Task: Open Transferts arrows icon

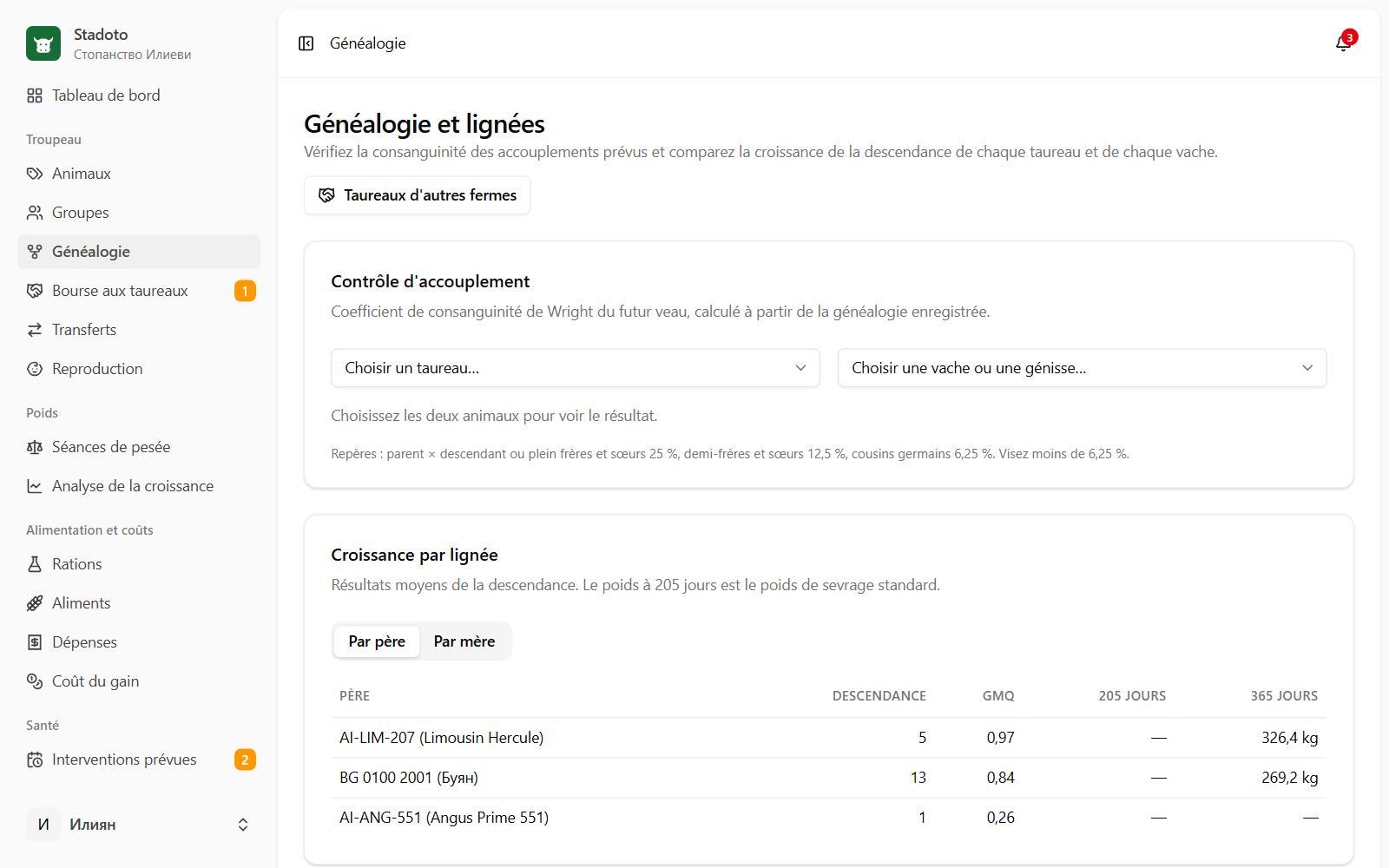Action: [35, 330]
